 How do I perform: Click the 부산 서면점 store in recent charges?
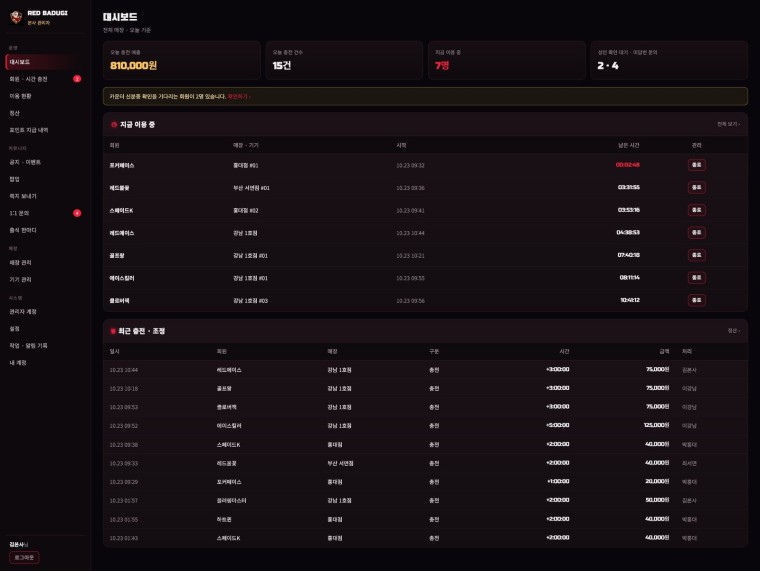click(340, 463)
